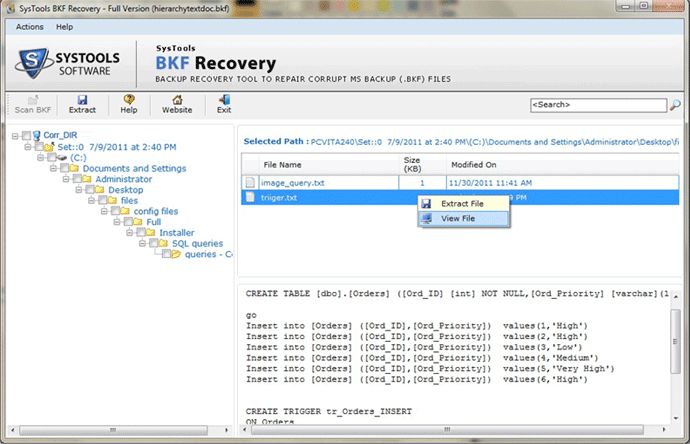Collapse the SQL queries node

(143, 243)
